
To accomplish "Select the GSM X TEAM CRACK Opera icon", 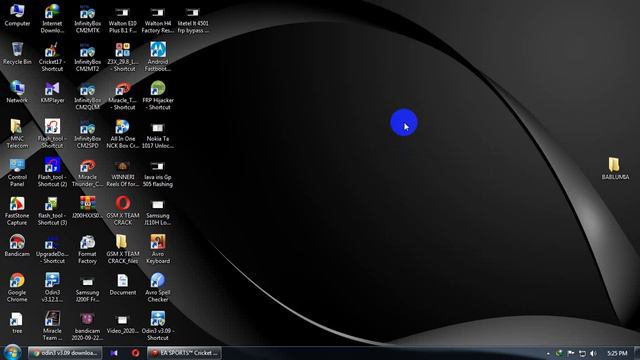I will click(122, 211).
